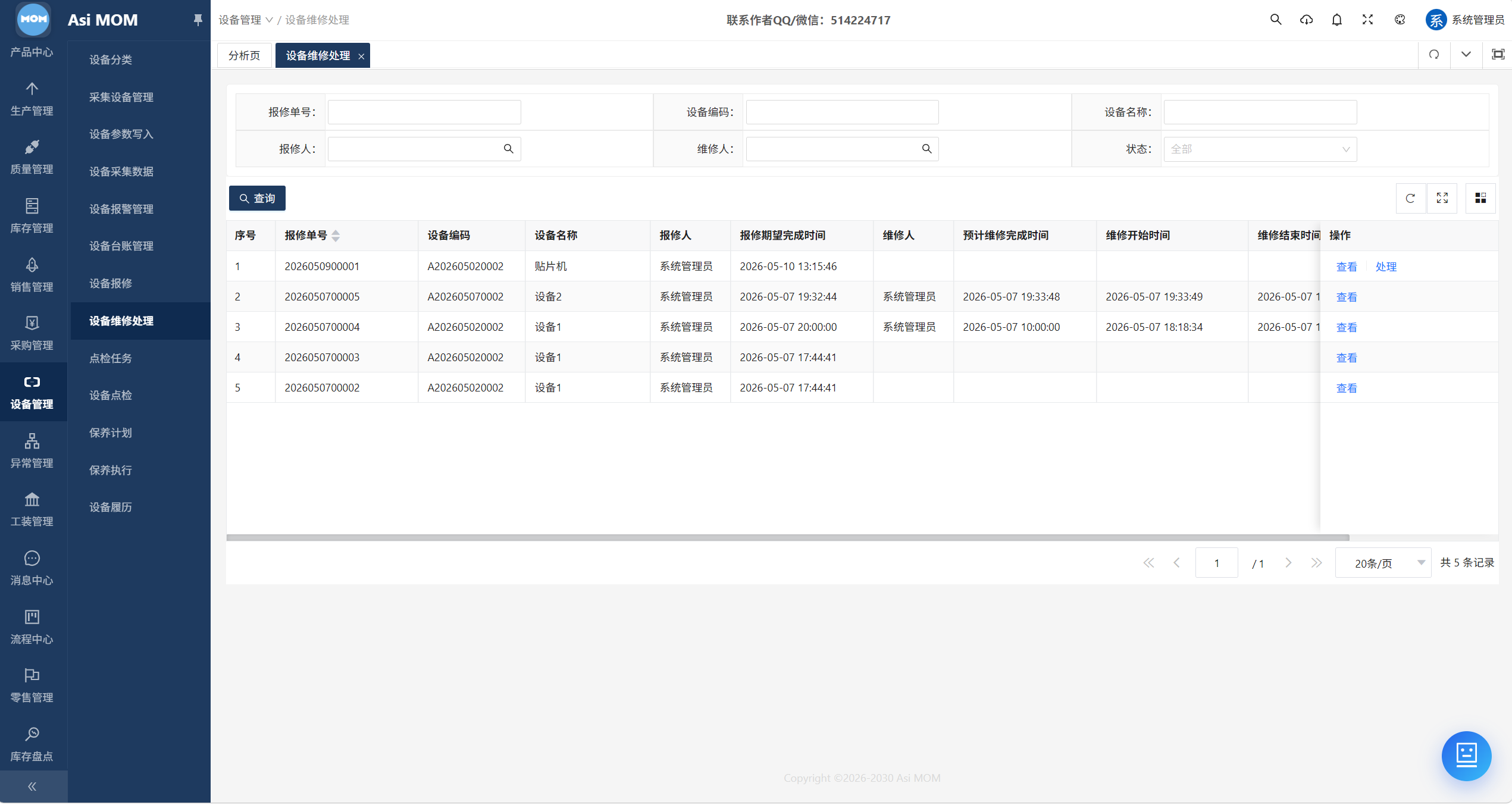Go to next page arrow

pyautogui.click(x=1288, y=563)
